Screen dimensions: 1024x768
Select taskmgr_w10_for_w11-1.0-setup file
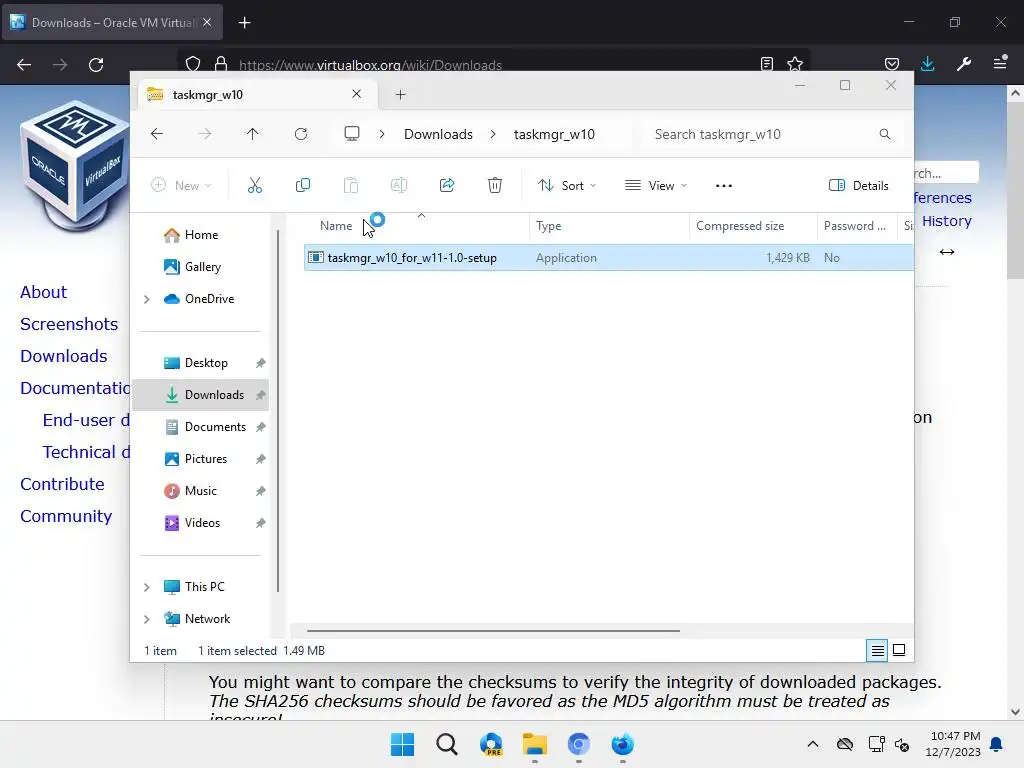pos(608,258)
